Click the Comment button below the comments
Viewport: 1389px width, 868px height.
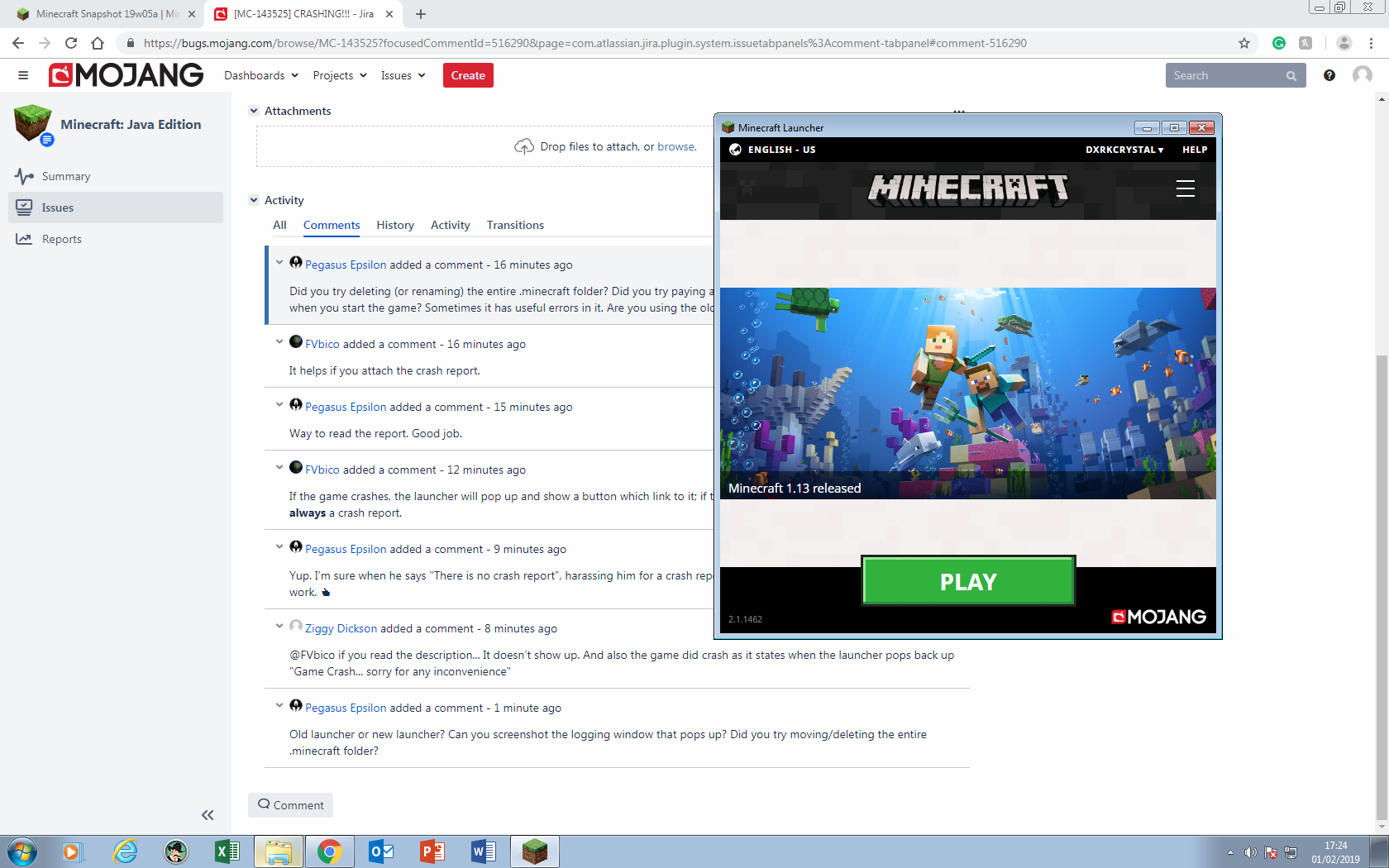tap(290, 805)
